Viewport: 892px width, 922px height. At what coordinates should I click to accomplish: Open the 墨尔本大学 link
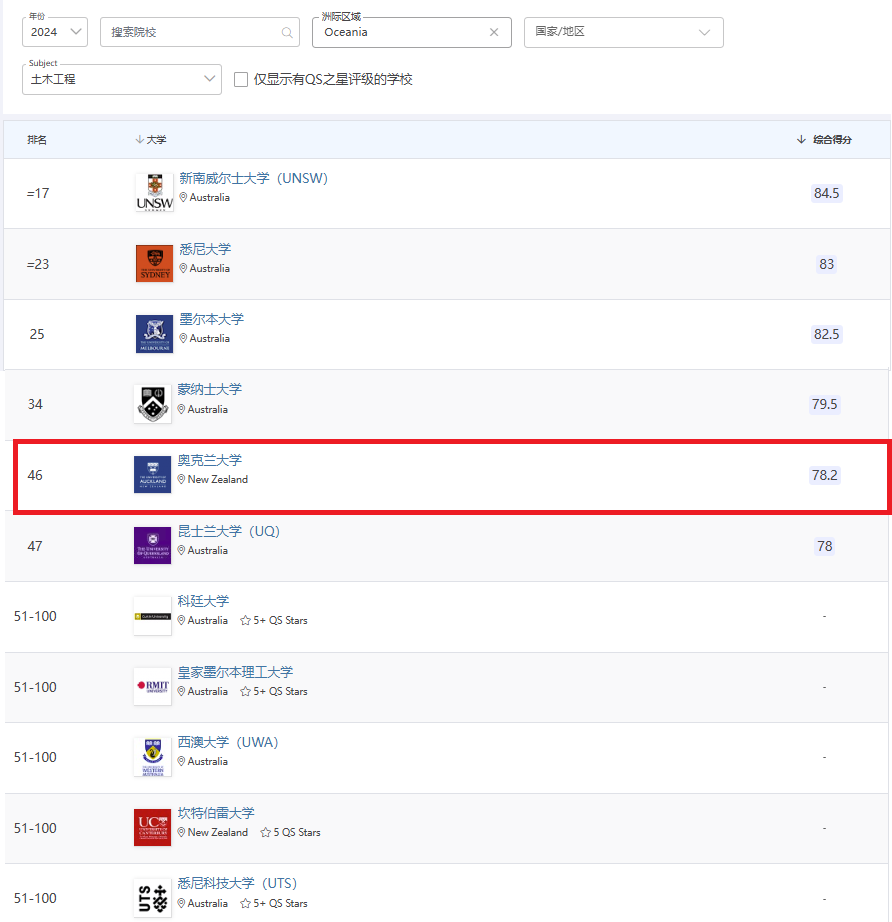click(212, 319)
